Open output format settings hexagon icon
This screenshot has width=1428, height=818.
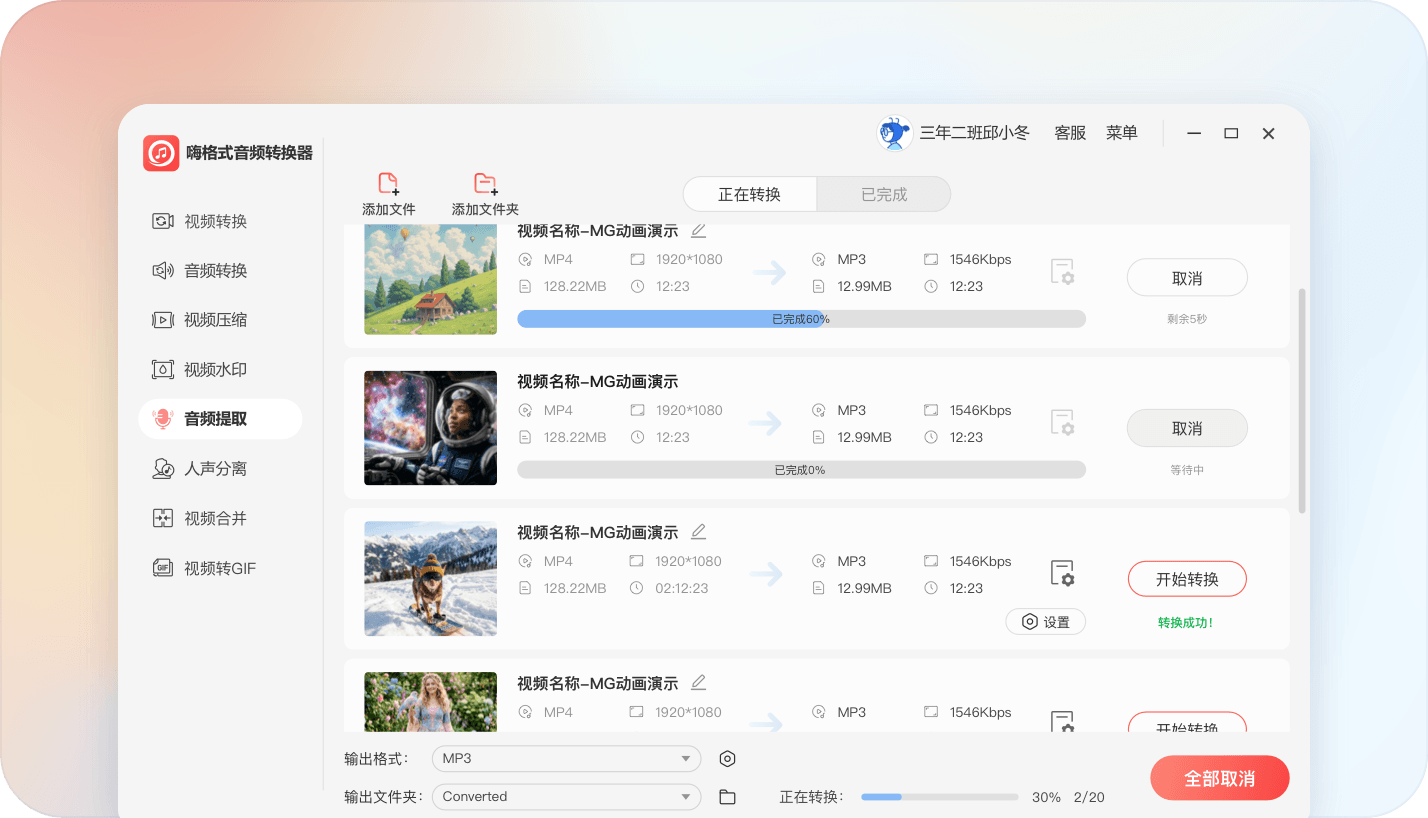click(x=728, y=759)
